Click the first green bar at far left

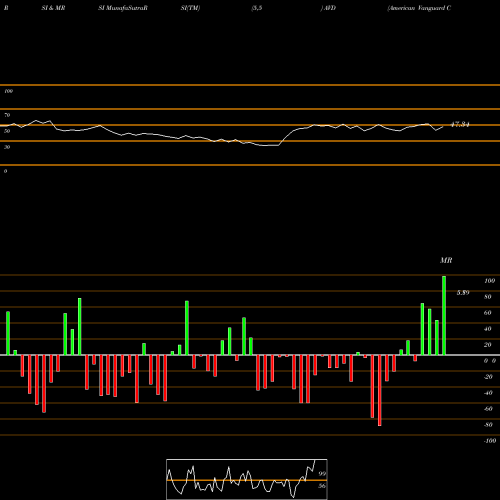8,333
